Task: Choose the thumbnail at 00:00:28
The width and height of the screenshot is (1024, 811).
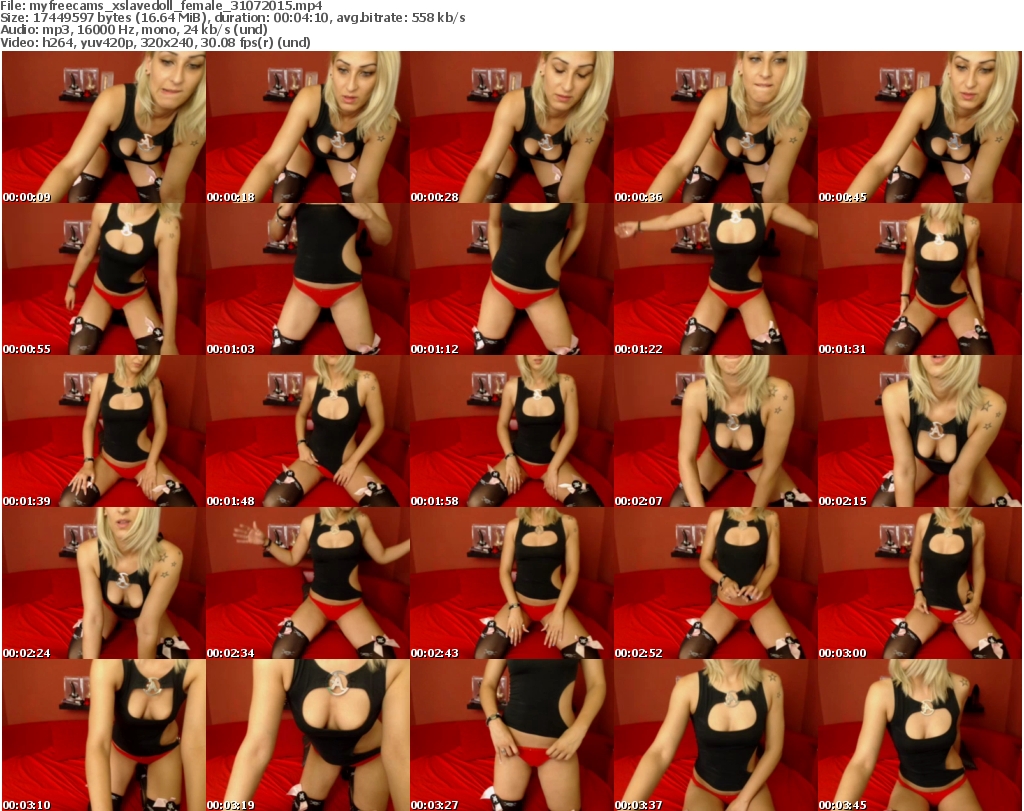Action: point(511,127)
